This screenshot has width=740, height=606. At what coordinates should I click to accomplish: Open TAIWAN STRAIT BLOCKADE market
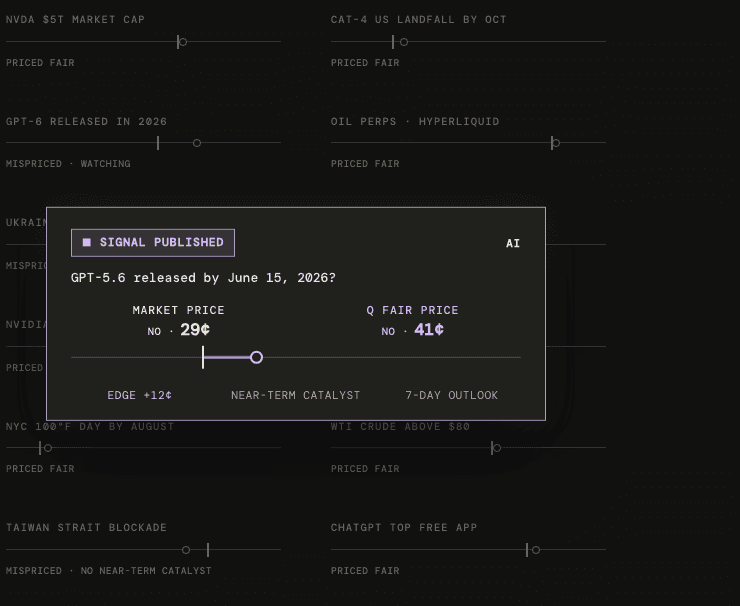(x=86, y=527)
